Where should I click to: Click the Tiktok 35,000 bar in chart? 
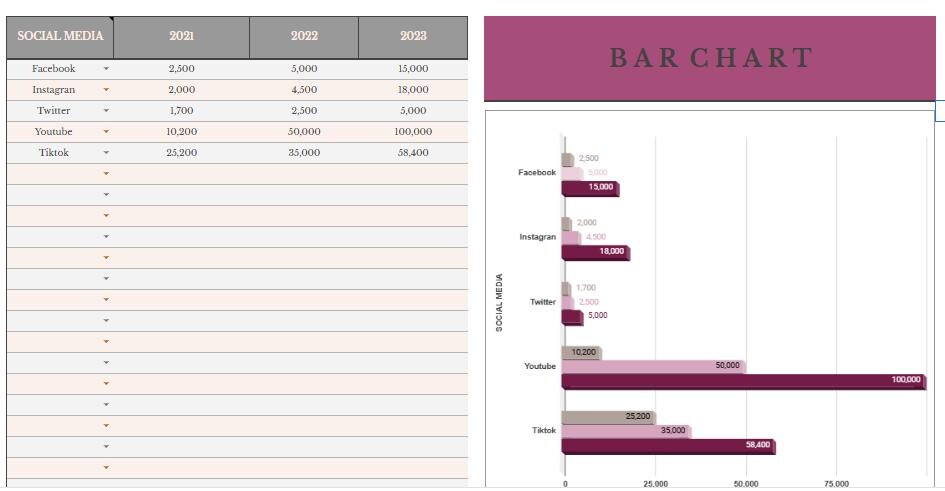pos(626,432)
